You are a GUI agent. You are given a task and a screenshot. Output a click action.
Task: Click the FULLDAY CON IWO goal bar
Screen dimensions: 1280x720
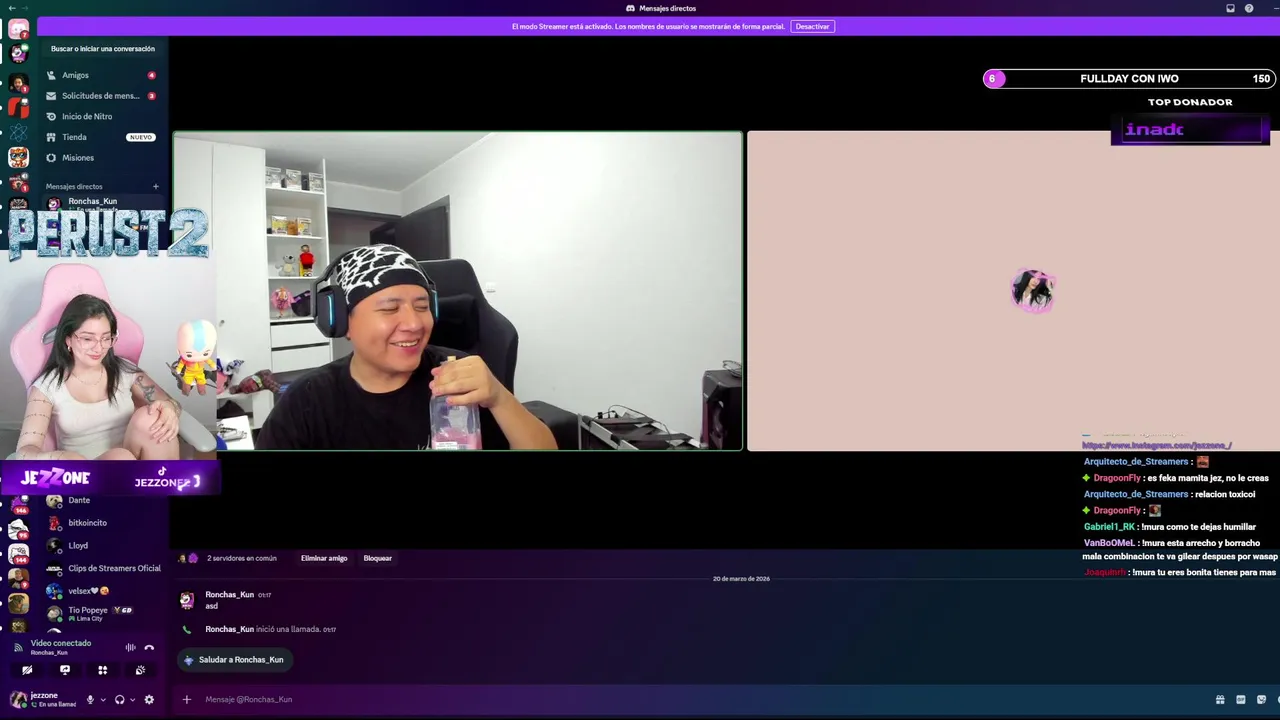[1129, 79]
